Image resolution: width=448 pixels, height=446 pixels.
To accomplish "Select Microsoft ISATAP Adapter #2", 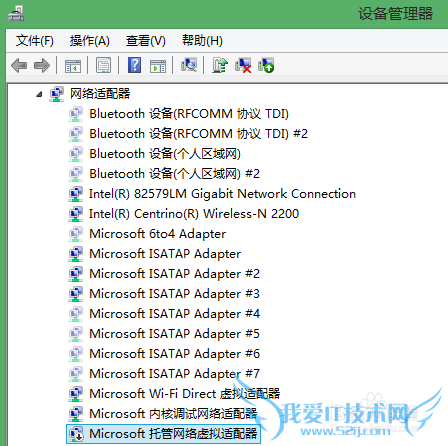I will 174,274.
